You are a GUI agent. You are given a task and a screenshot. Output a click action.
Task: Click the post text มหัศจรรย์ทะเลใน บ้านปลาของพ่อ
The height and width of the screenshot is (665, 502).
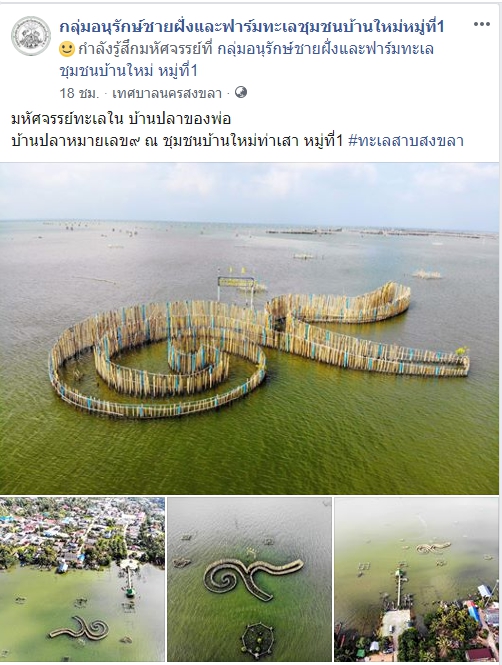pyautogui.click(x=121, y=119)
